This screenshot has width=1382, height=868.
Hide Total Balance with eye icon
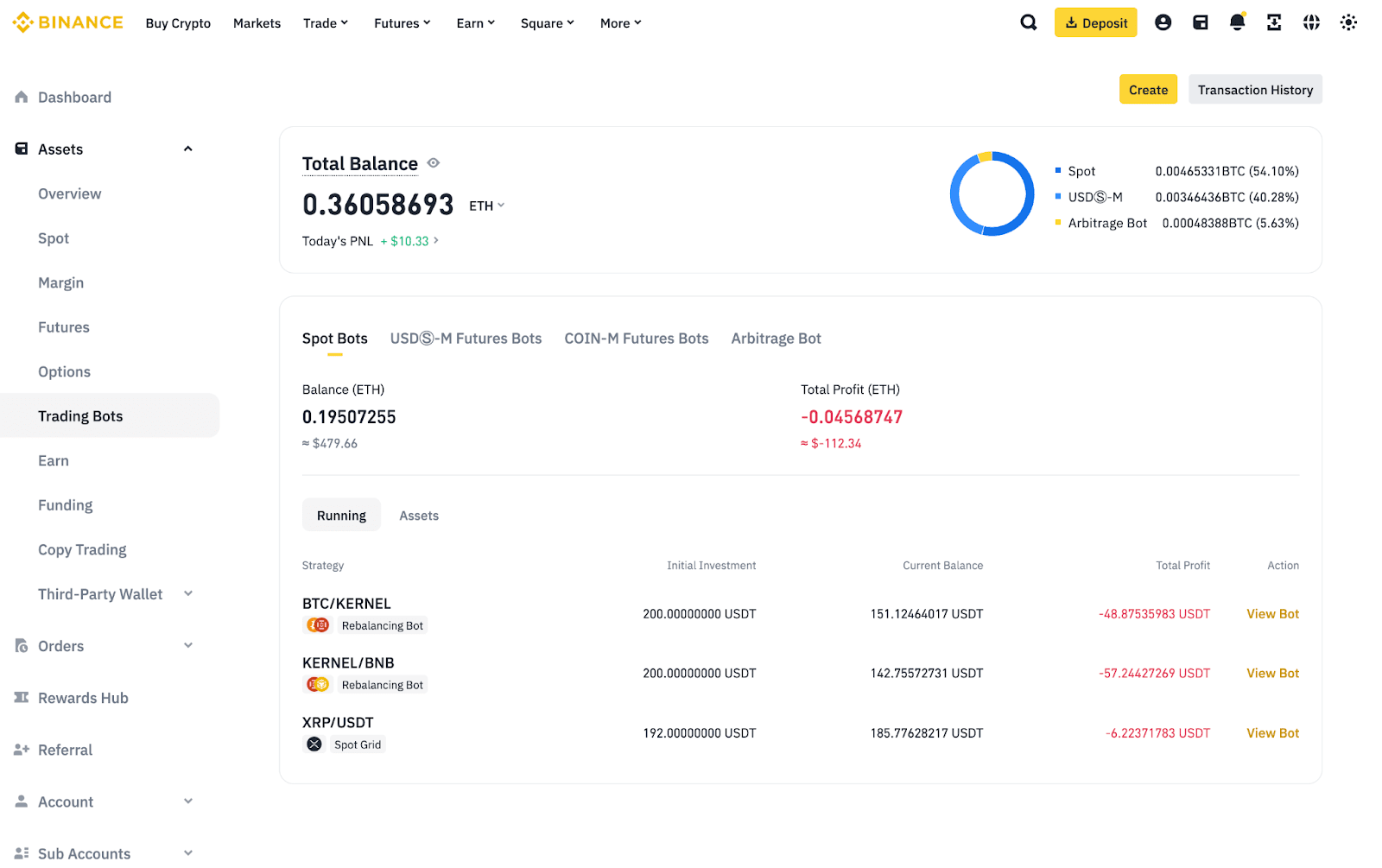[x=434, y=163]
